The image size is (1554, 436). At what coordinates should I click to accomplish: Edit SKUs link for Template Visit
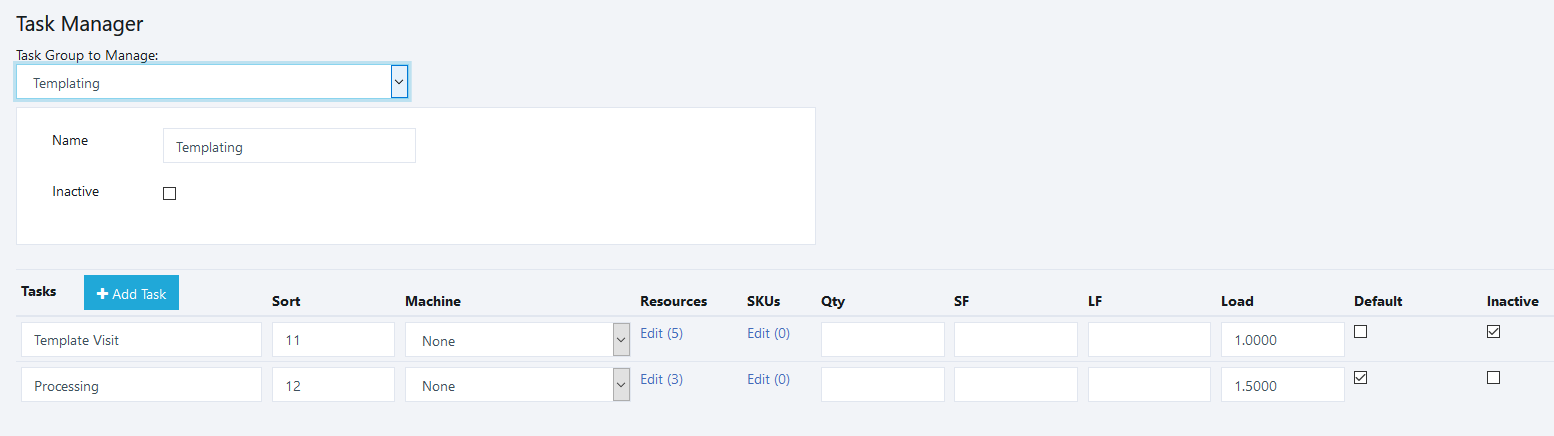(768, 333)
